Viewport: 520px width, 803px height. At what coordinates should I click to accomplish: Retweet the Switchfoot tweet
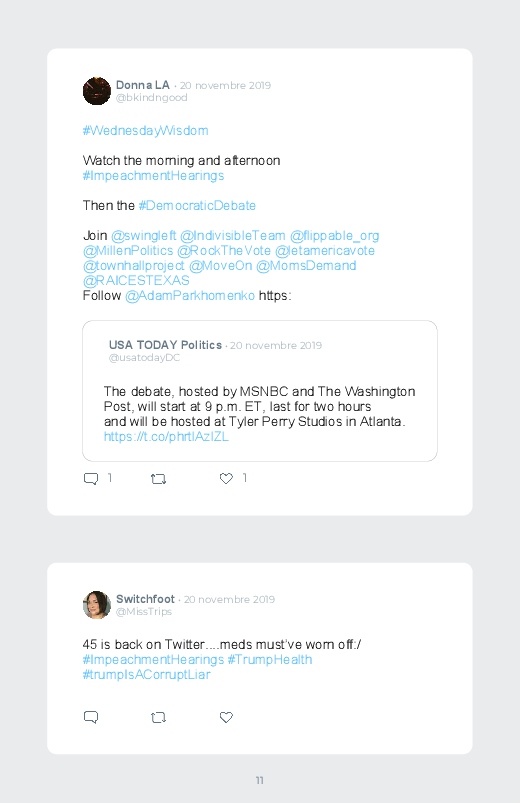(158, 717)
